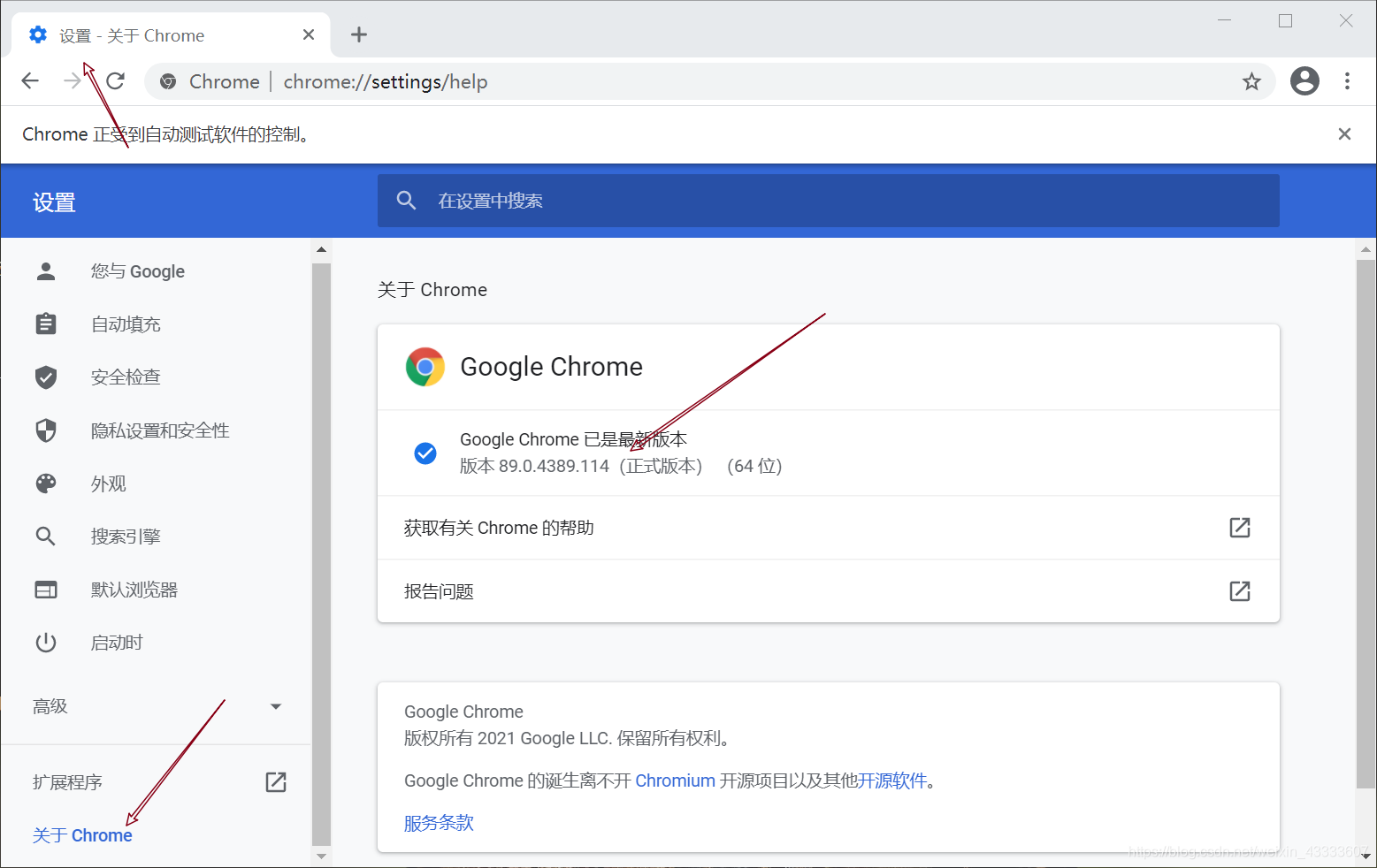
Task: Go back with the browser back arrow
Action: click(30, 81)
